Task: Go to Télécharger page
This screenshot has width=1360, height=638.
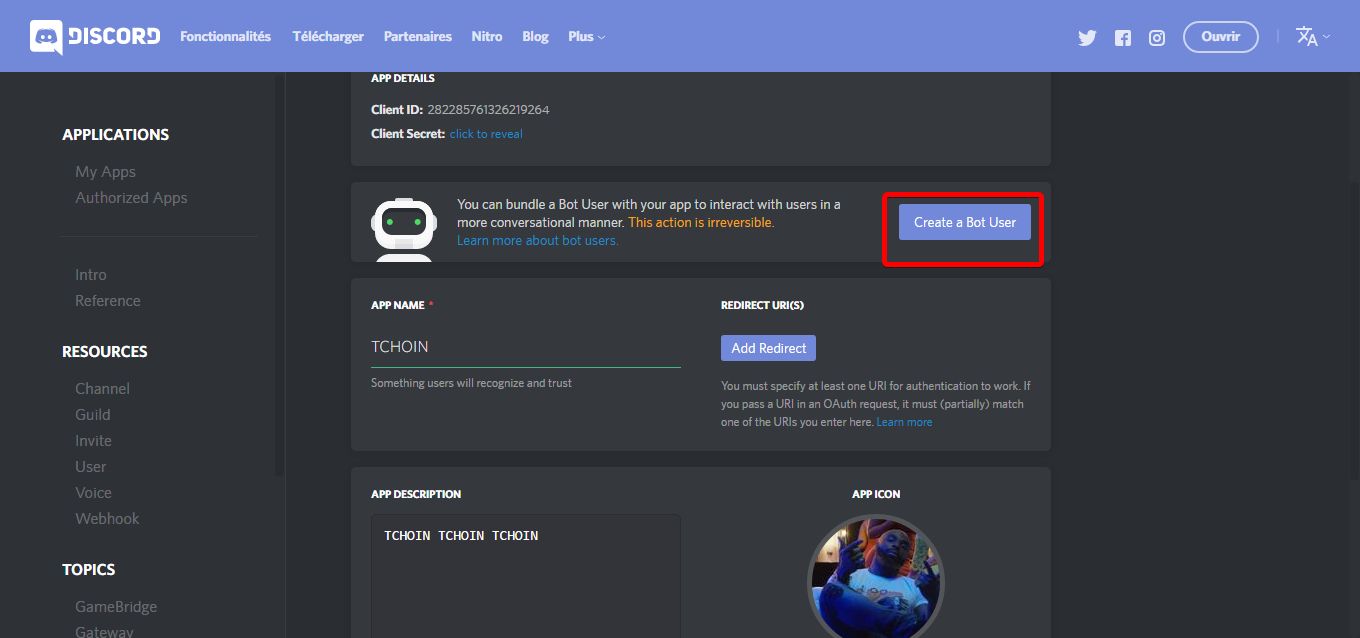Action: pos(328,36)
